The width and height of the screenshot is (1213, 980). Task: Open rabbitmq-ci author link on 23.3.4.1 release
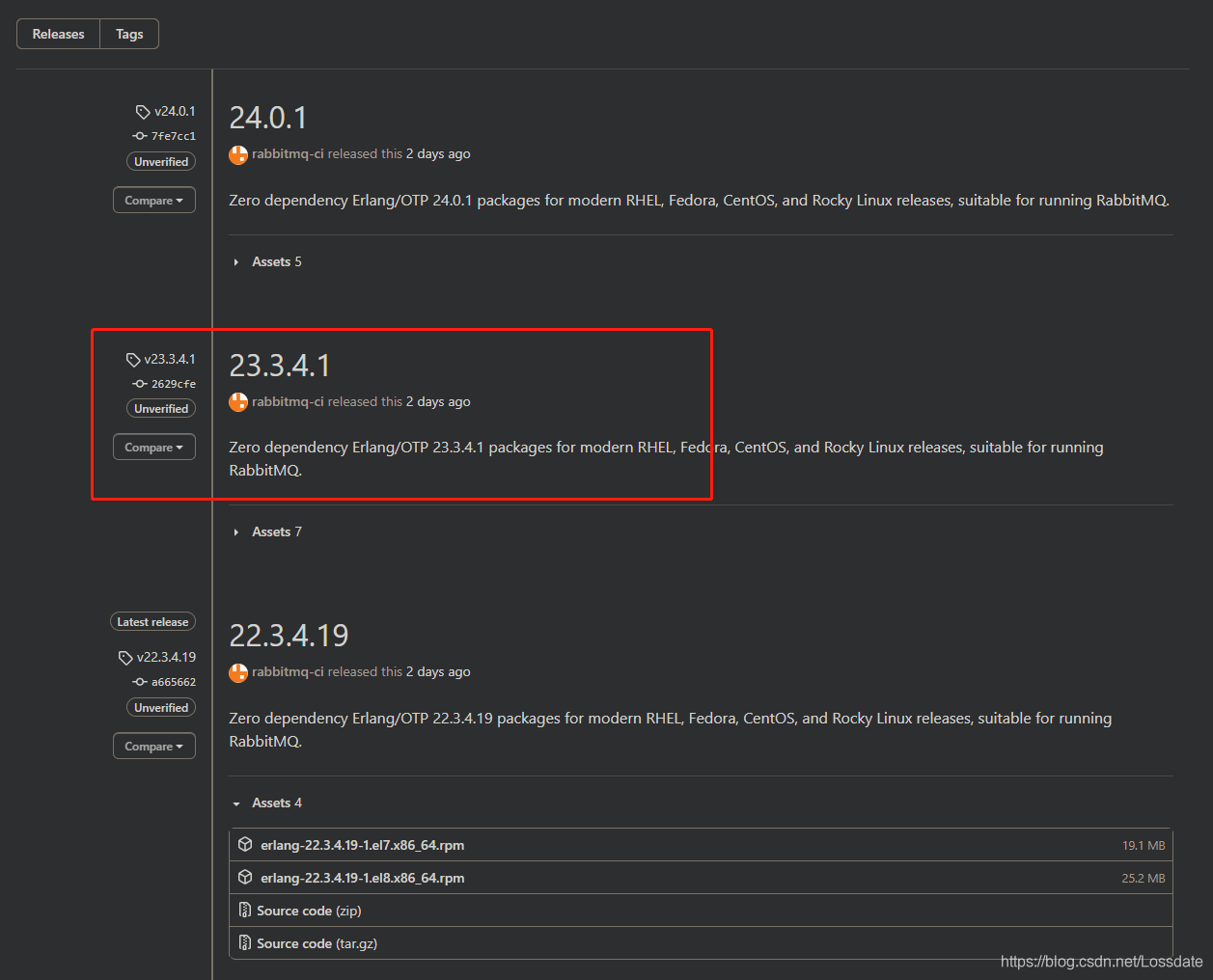288,401
